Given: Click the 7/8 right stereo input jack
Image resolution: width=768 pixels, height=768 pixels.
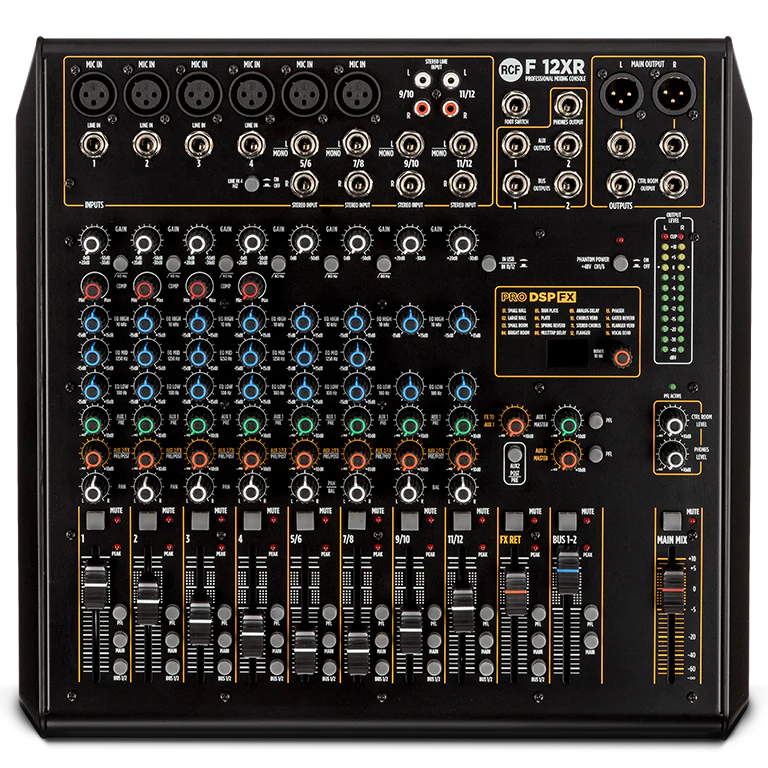Looking at the screenshot, I should click(x=358, y=185).
